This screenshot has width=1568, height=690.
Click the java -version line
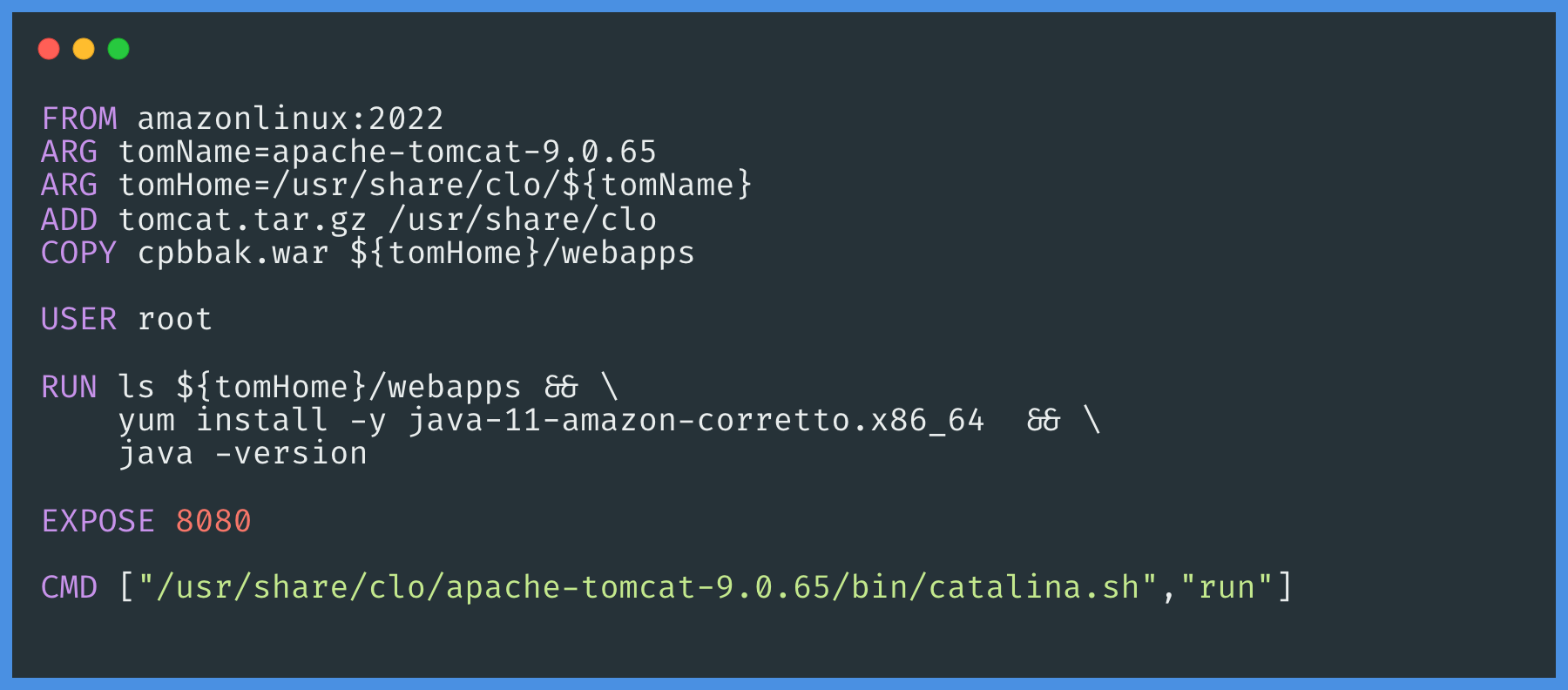(243, 453)
